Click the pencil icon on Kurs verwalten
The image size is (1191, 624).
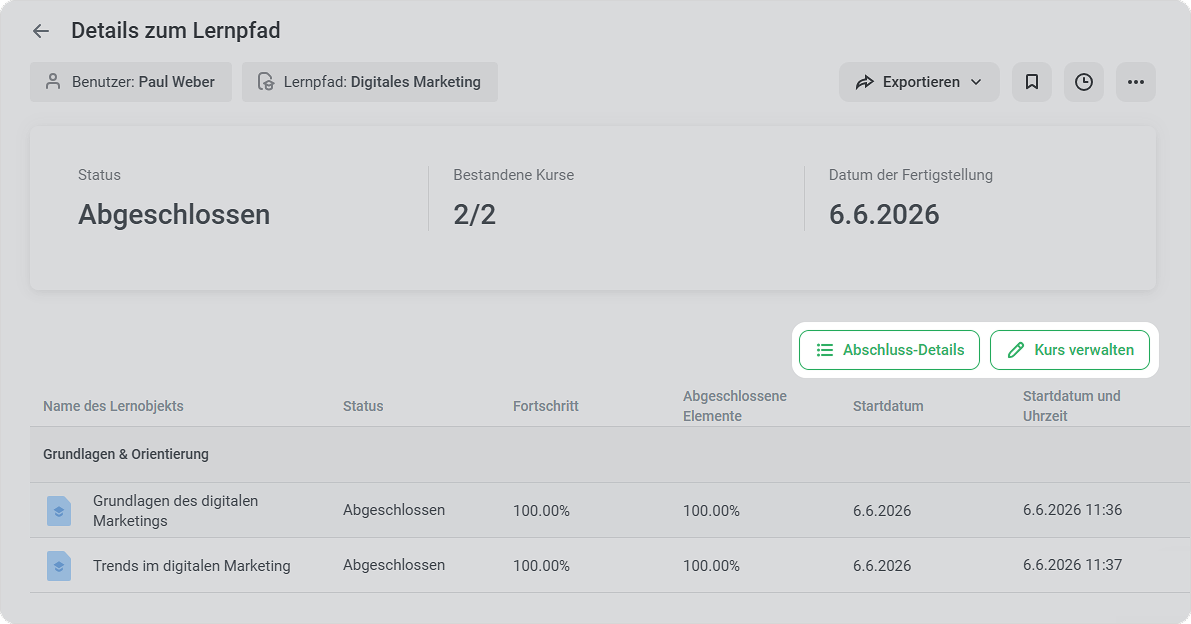click(x=1016, y=350)
